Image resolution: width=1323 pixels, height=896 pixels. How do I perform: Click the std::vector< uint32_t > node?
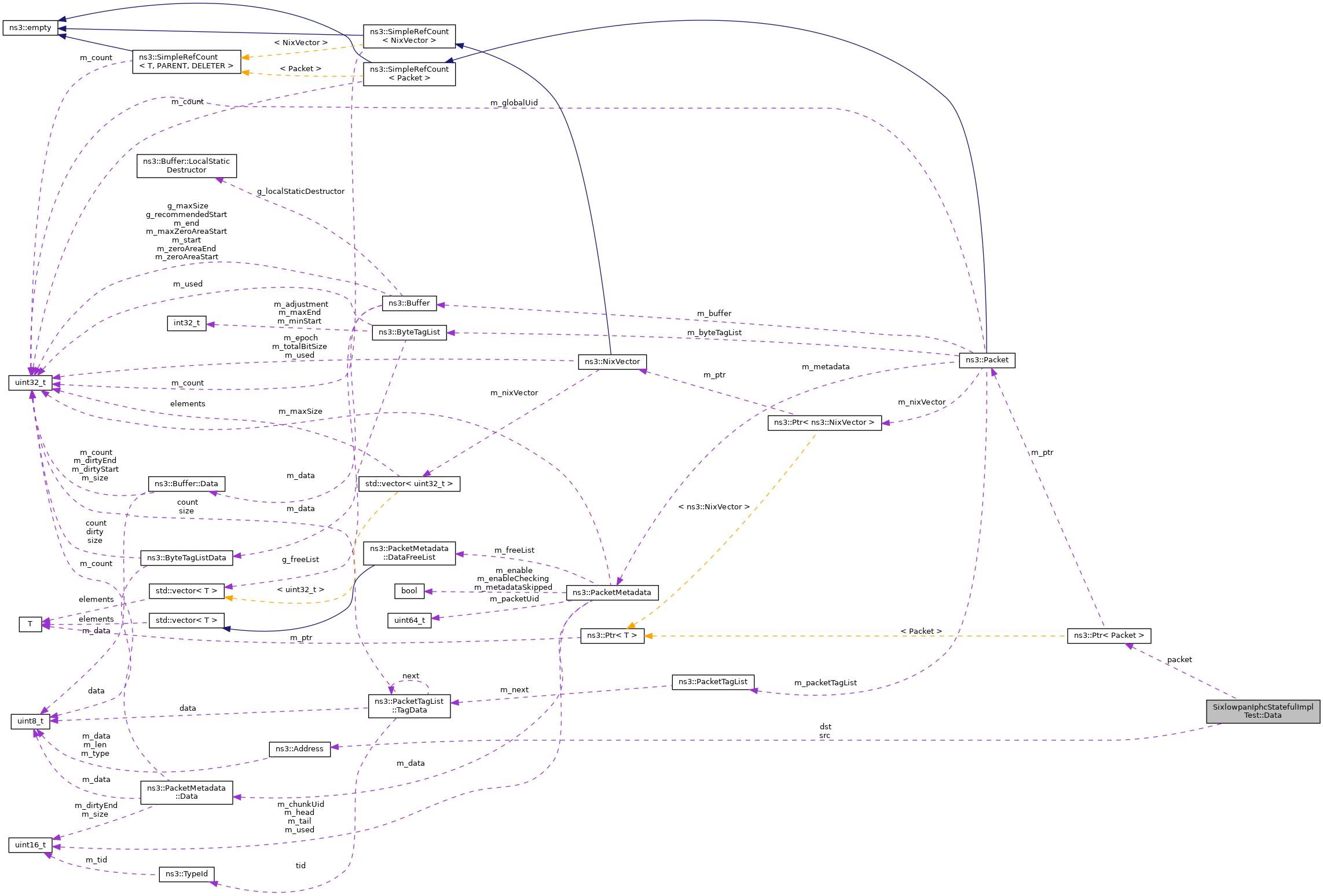coord(409,484)
